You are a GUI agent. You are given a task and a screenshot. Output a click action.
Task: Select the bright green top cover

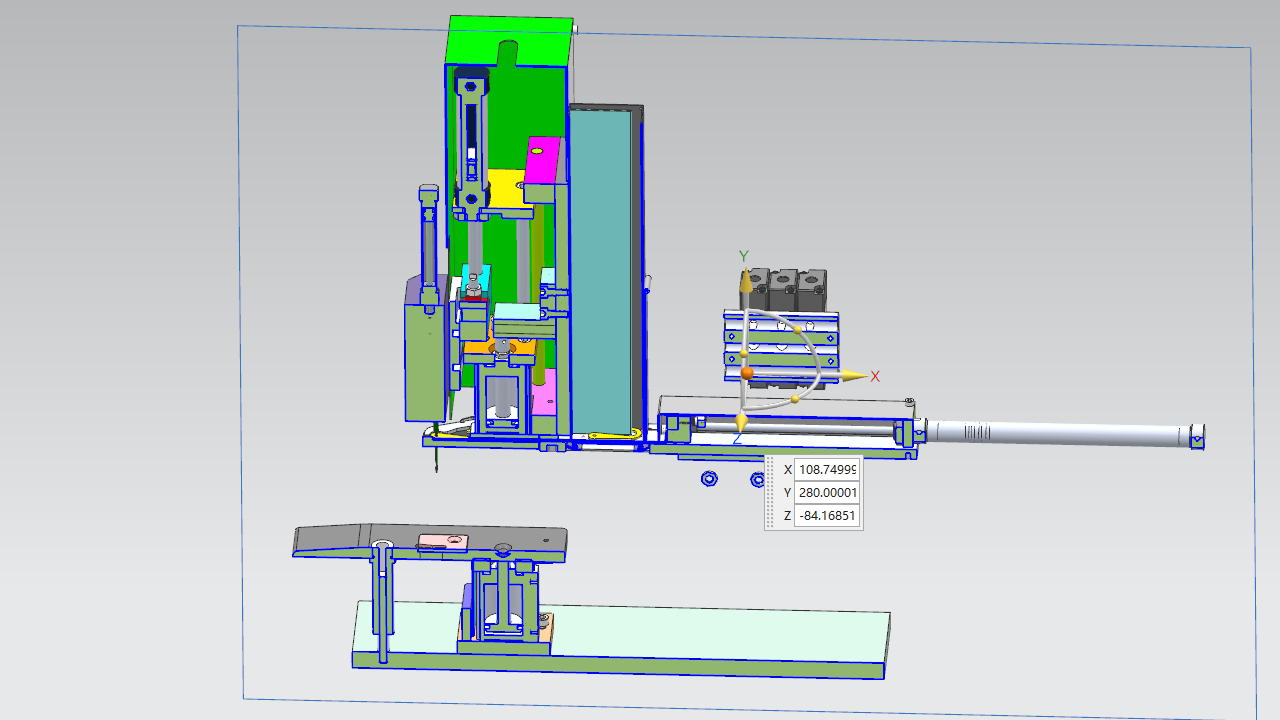pos(510,40)
